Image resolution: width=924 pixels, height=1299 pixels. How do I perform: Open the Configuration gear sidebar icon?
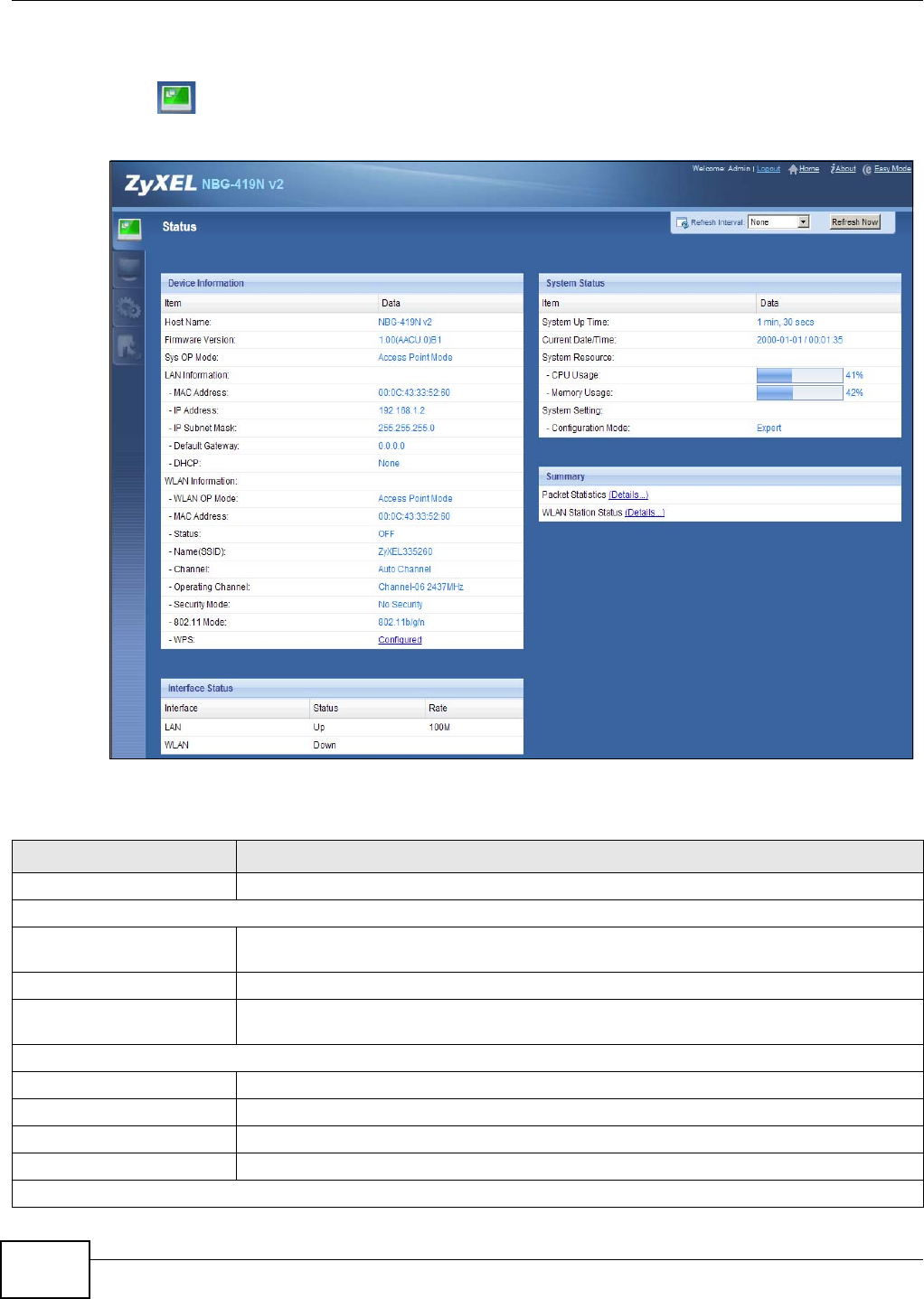[x=129, y=309]
